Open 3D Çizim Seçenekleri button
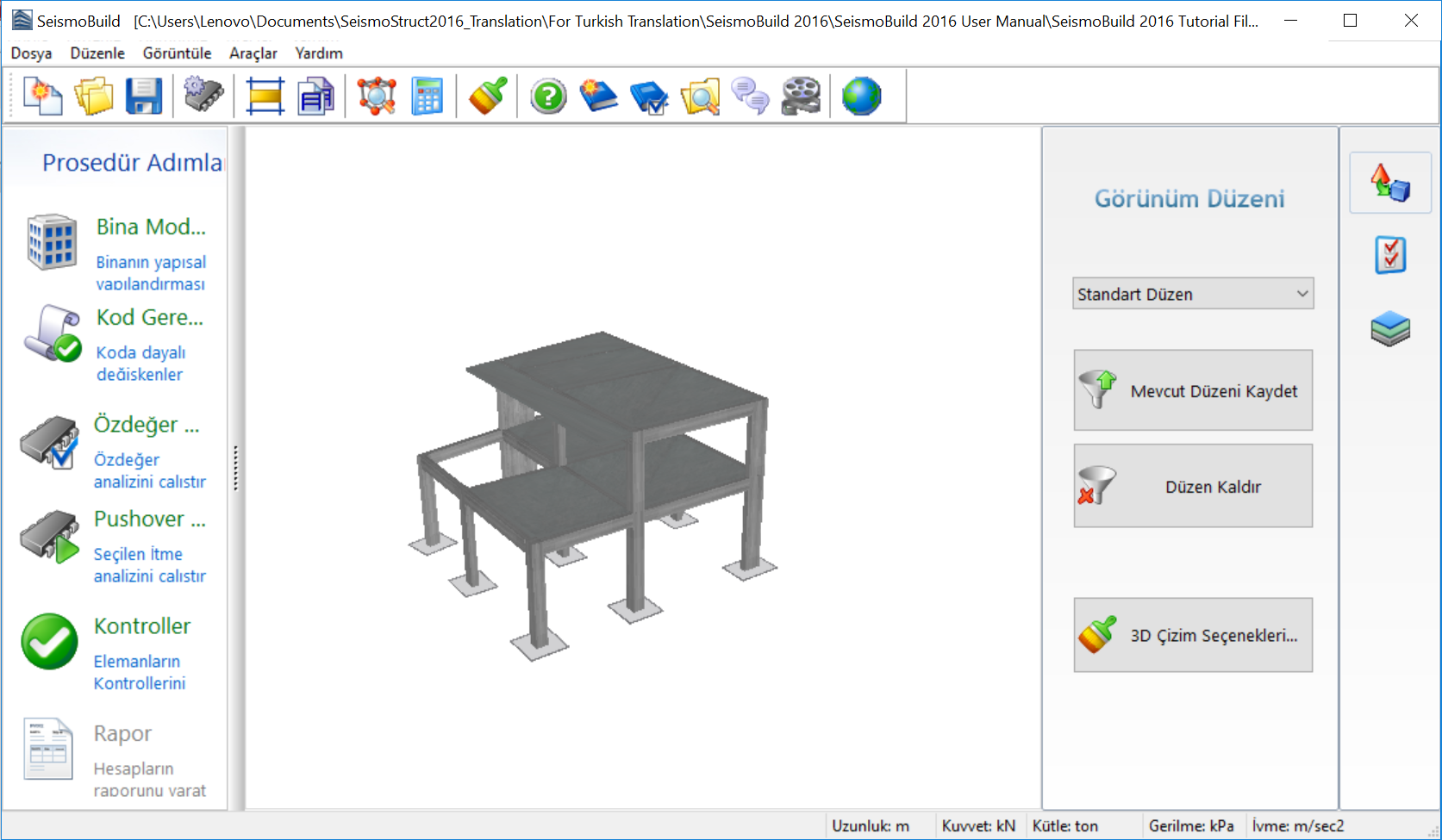Image resolution: width=1442 pixels, height=840 pixels. pyautogui.click(x=1193, y=635)
